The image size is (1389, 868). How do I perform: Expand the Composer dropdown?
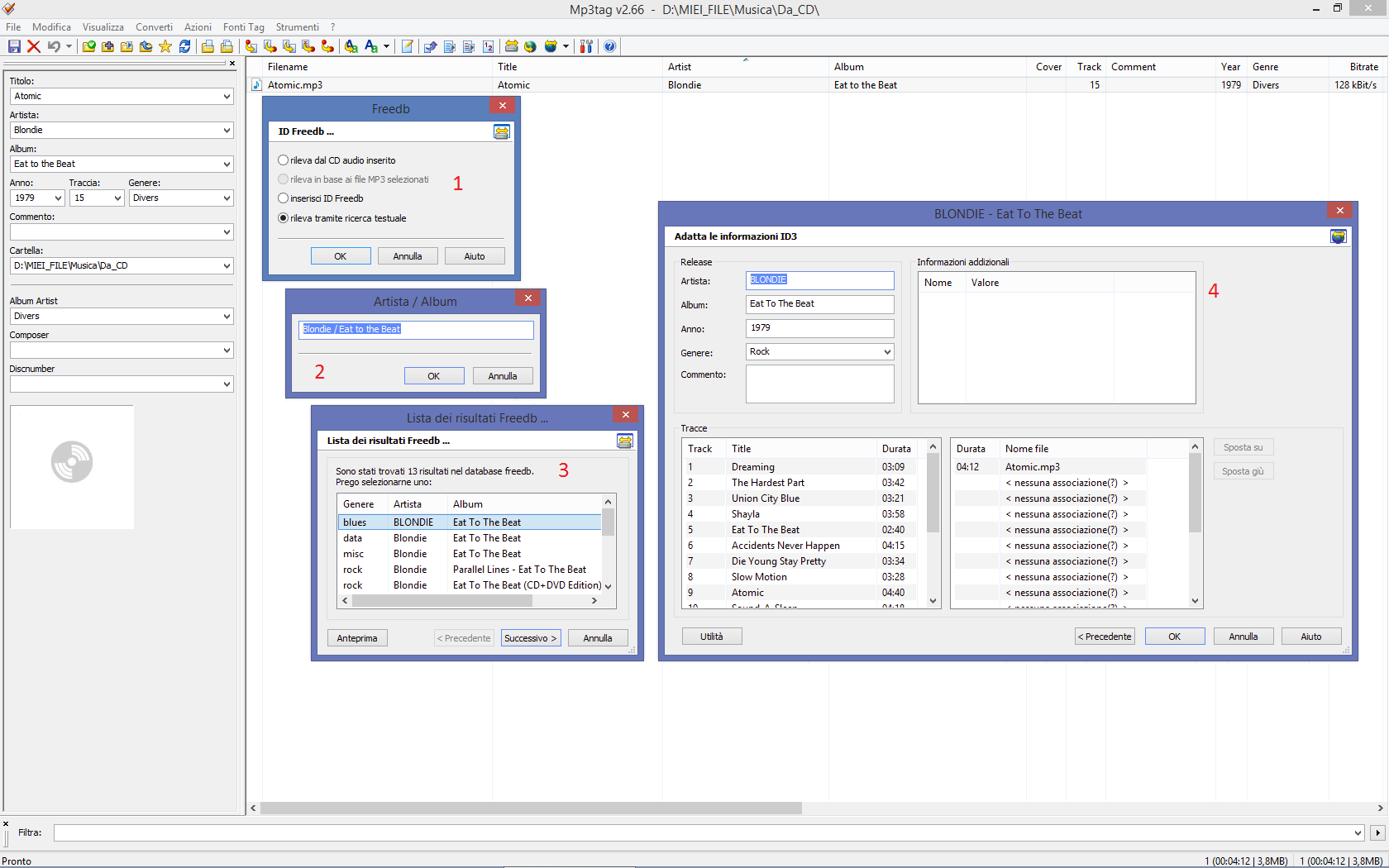[x=227, y=351]
